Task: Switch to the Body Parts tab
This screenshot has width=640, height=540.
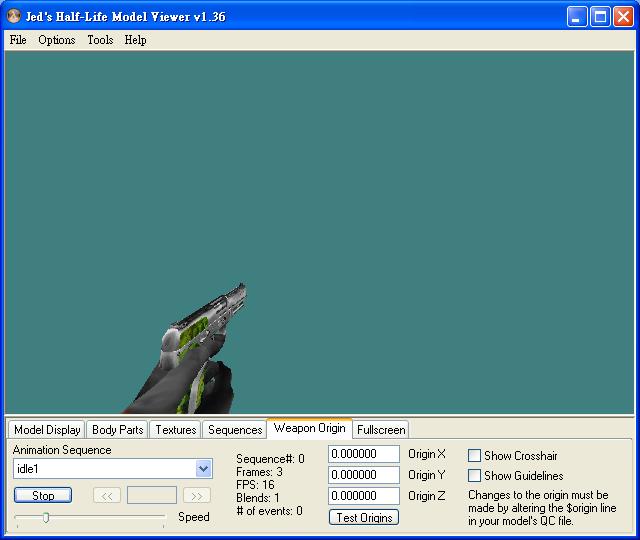Action: coord(118,430)
